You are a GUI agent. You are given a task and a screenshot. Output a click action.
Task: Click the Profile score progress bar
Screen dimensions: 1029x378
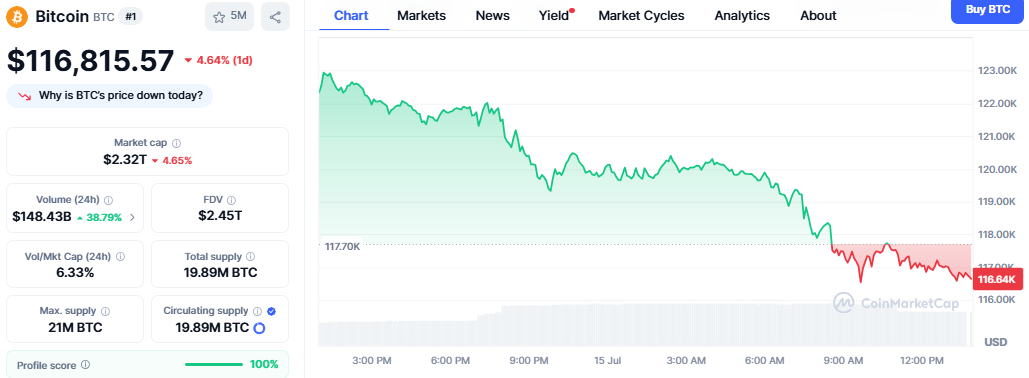(213, 365)
